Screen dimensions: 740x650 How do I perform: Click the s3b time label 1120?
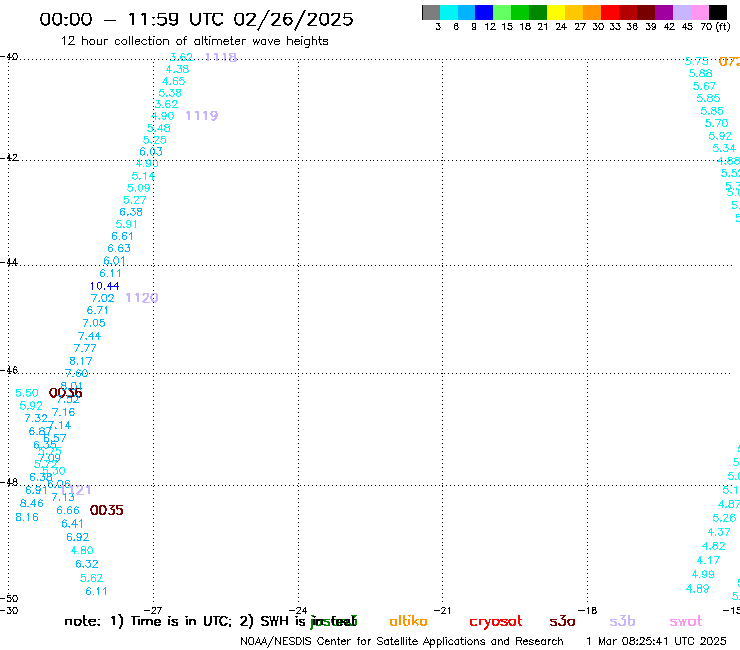142,298
